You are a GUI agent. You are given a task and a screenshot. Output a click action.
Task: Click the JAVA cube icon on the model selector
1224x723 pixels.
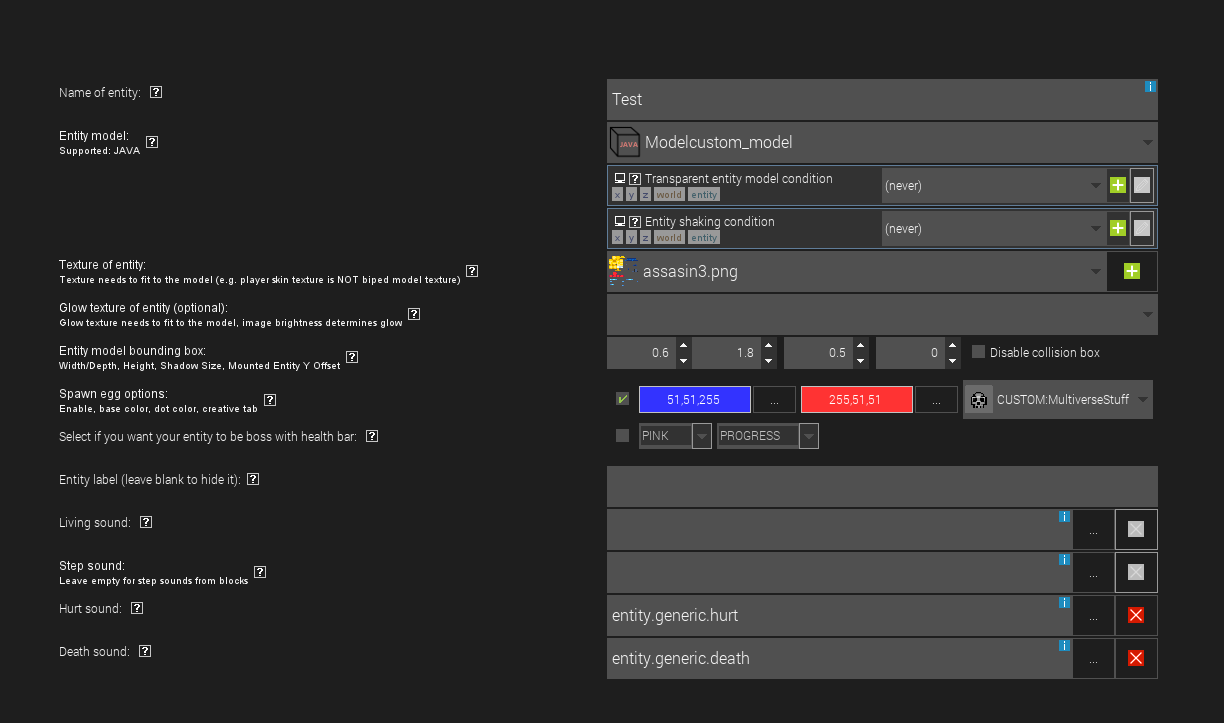[624, 142]
